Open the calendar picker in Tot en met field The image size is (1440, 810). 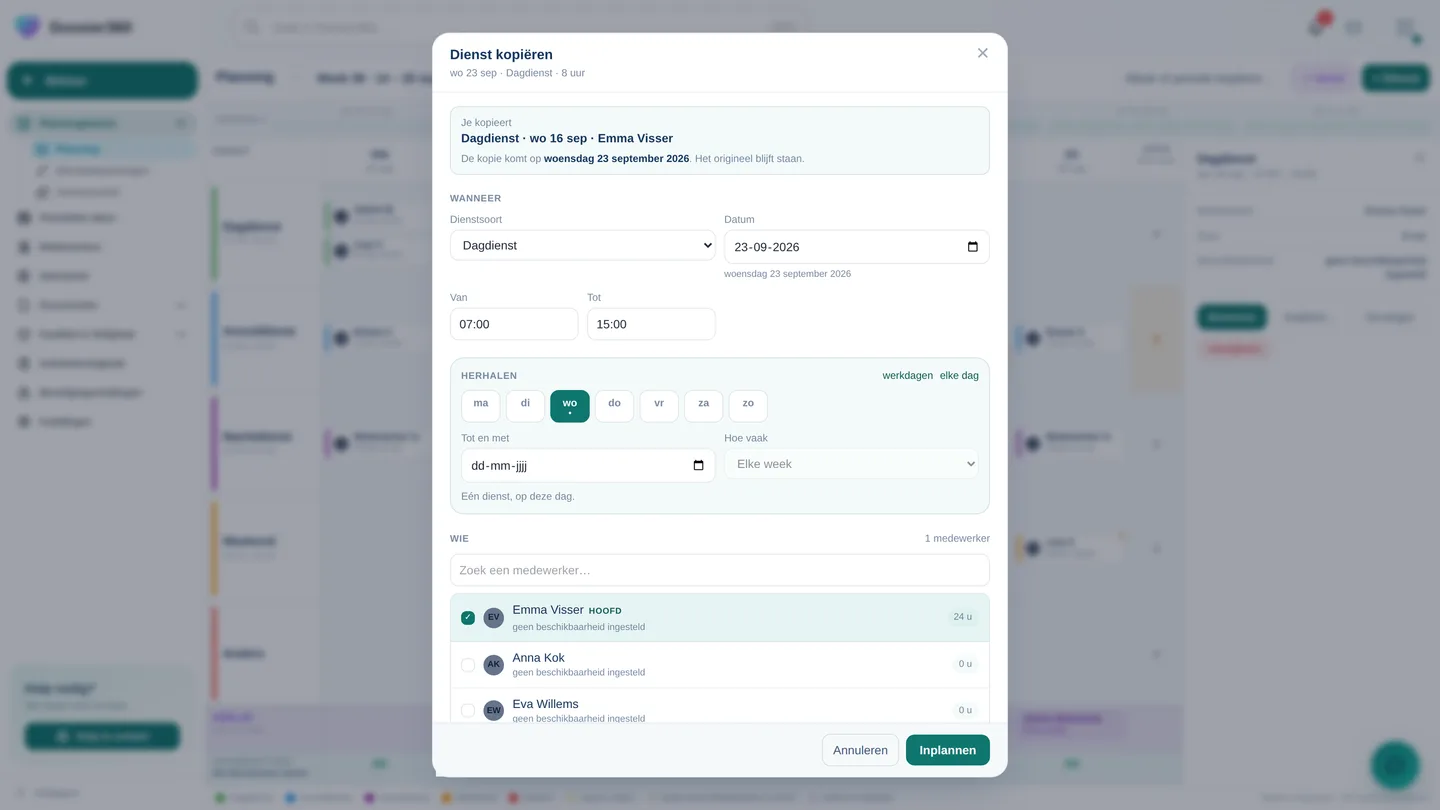pos(699,465)
